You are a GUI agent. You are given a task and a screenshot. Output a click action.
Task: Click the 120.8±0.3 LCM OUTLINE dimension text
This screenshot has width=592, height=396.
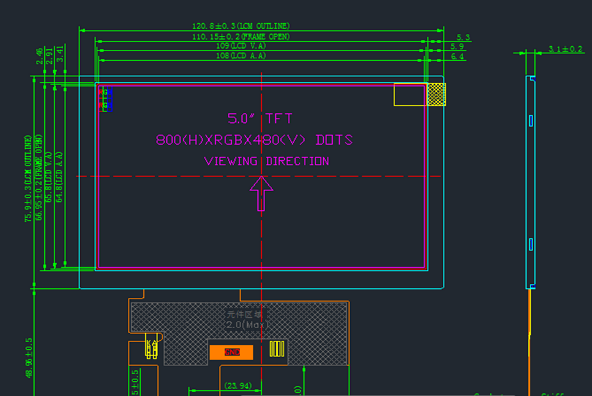click(241, 26)
